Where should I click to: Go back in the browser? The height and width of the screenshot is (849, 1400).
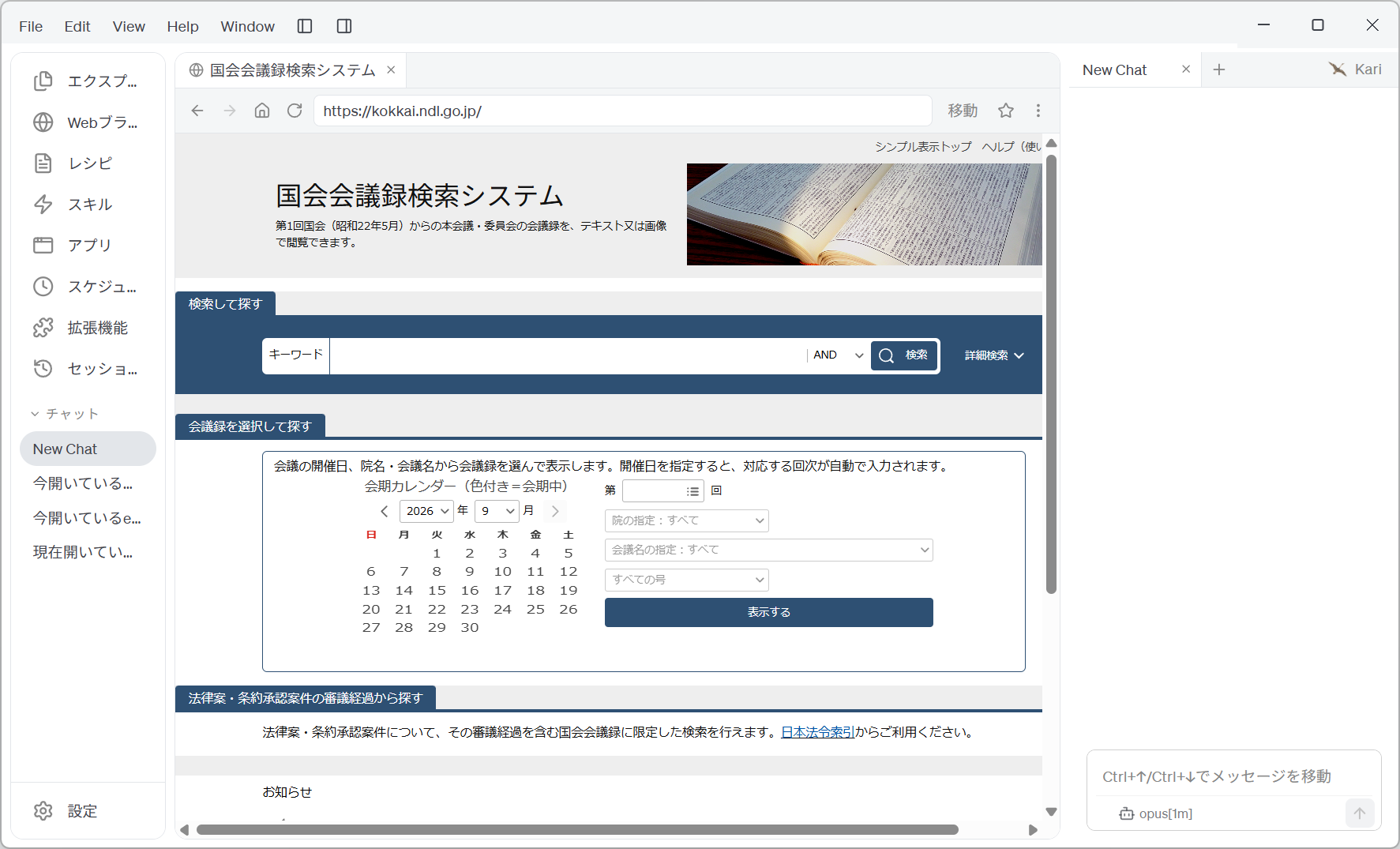[197, 111]
